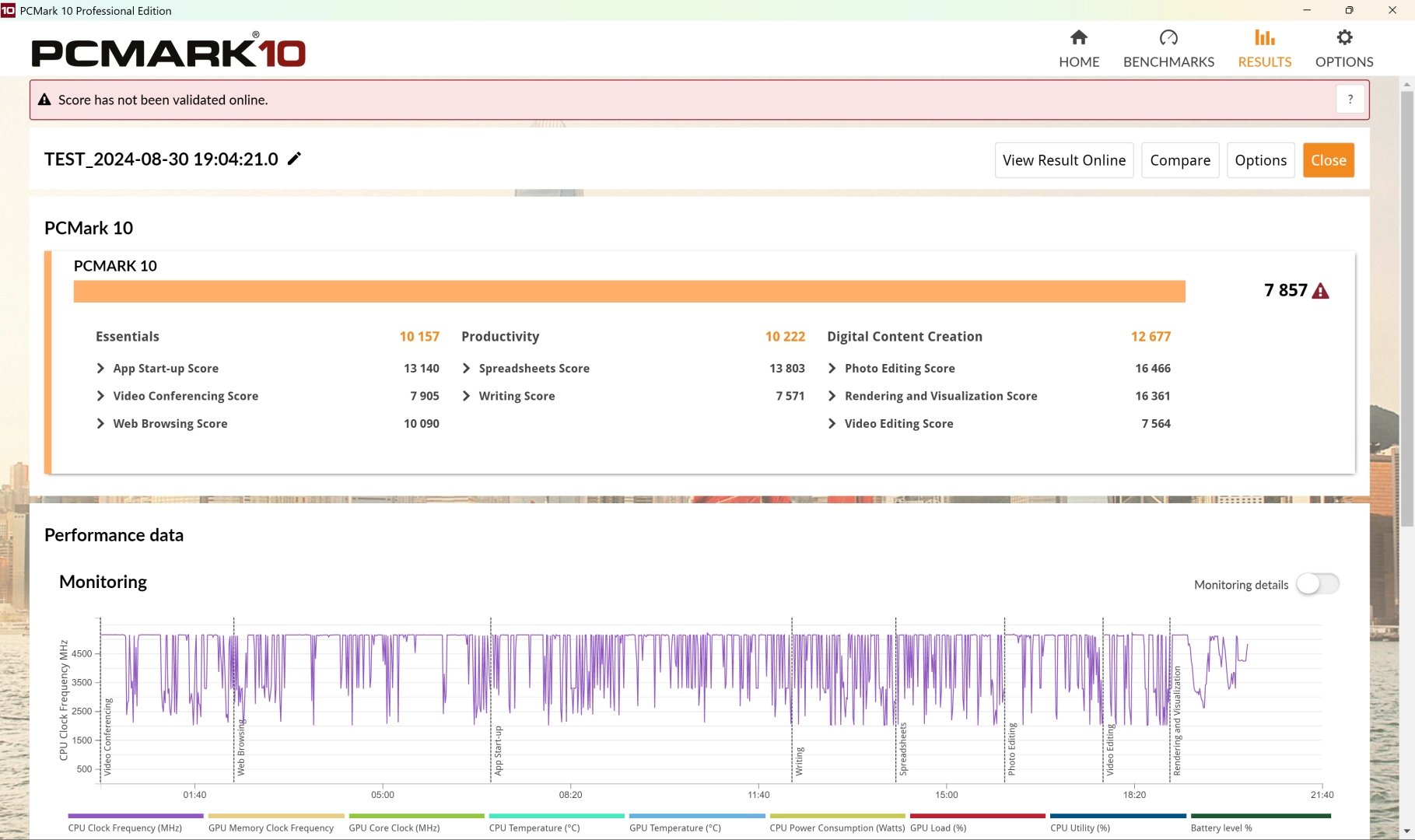Select the RESULTS tab label
1415x840 pixels.
[1265, 62]
